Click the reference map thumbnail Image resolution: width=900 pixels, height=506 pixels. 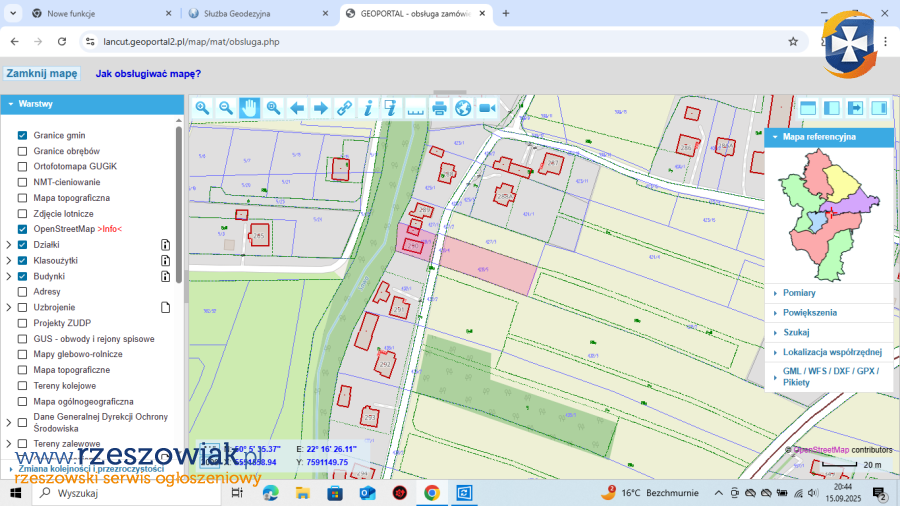pos(829,213)
